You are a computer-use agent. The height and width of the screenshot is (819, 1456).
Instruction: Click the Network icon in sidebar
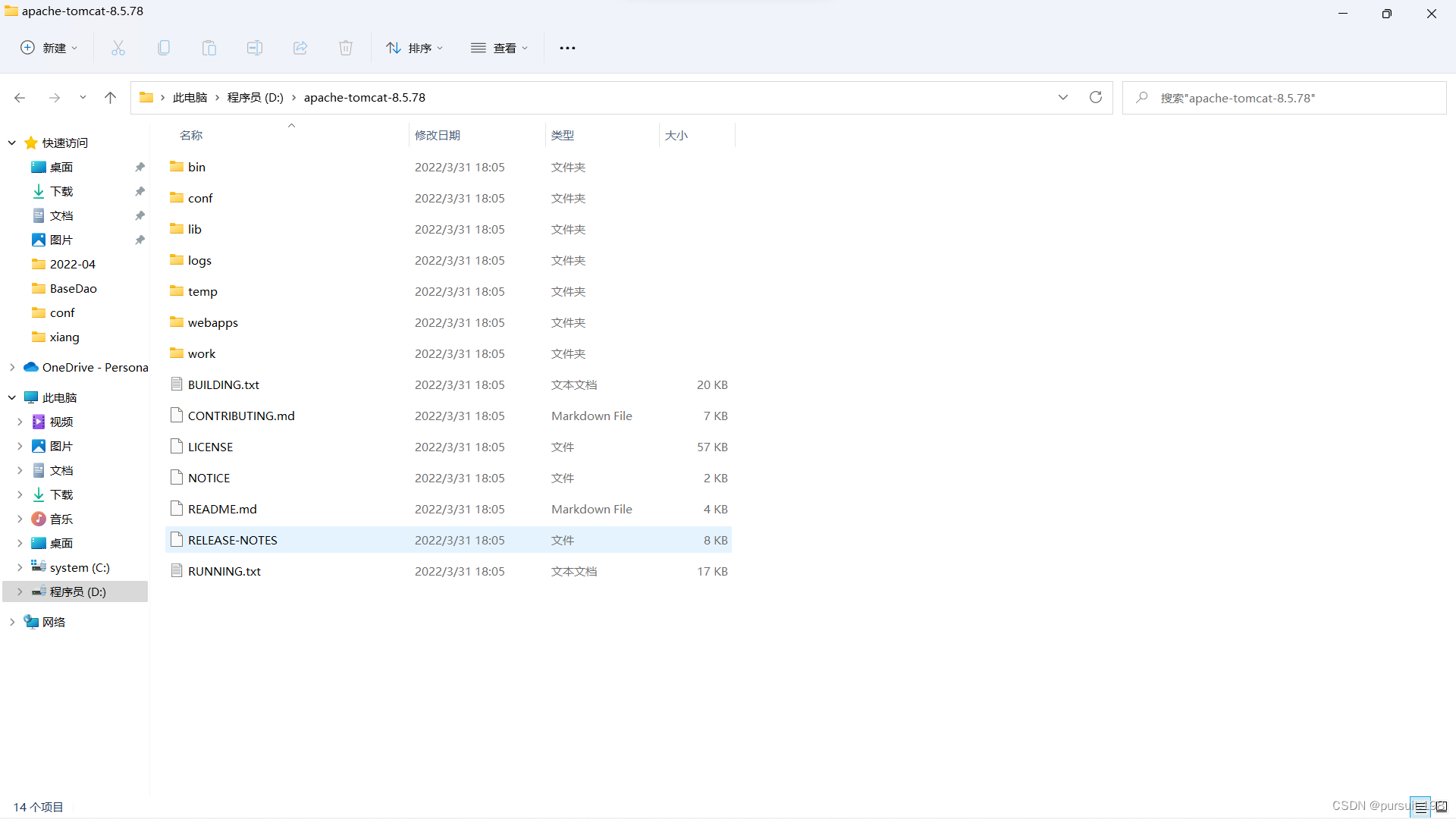(31, 622)
